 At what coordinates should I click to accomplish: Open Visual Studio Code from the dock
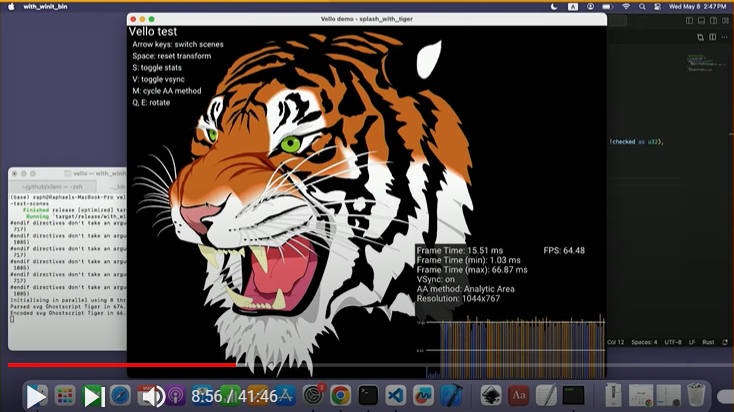(396, 396)
